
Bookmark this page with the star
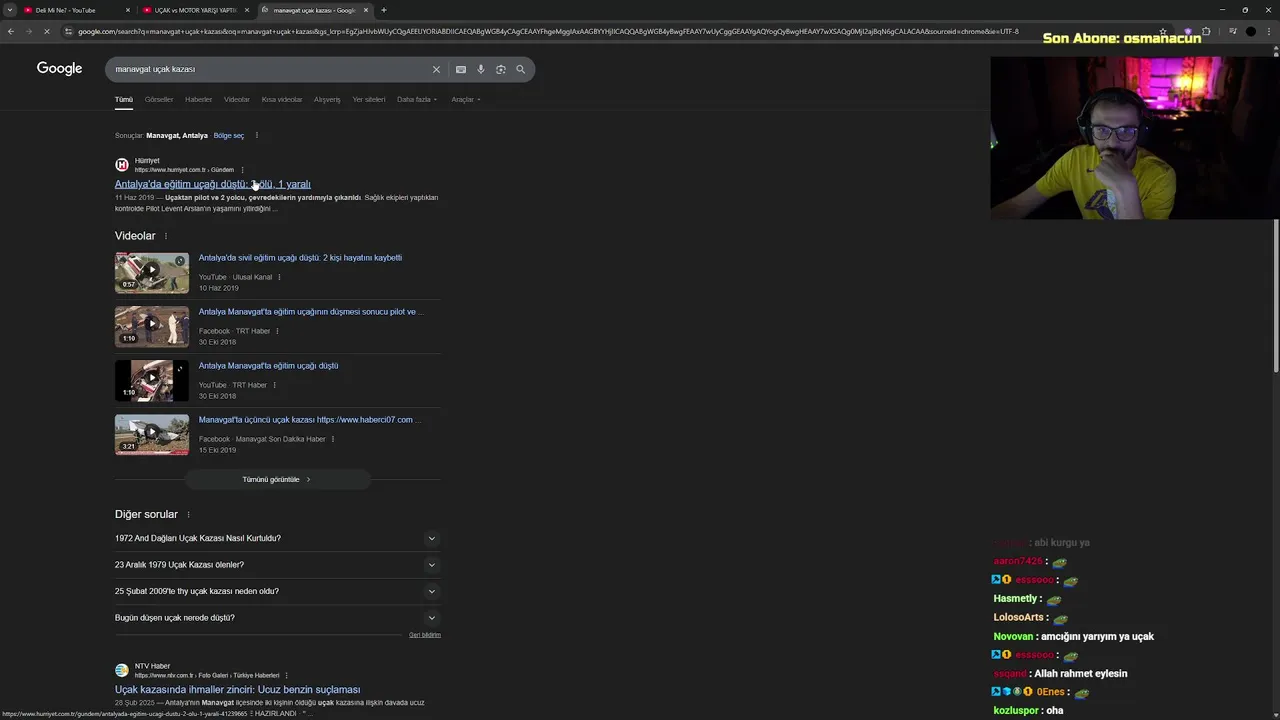pyautogui.click(x=1165, y=31)
